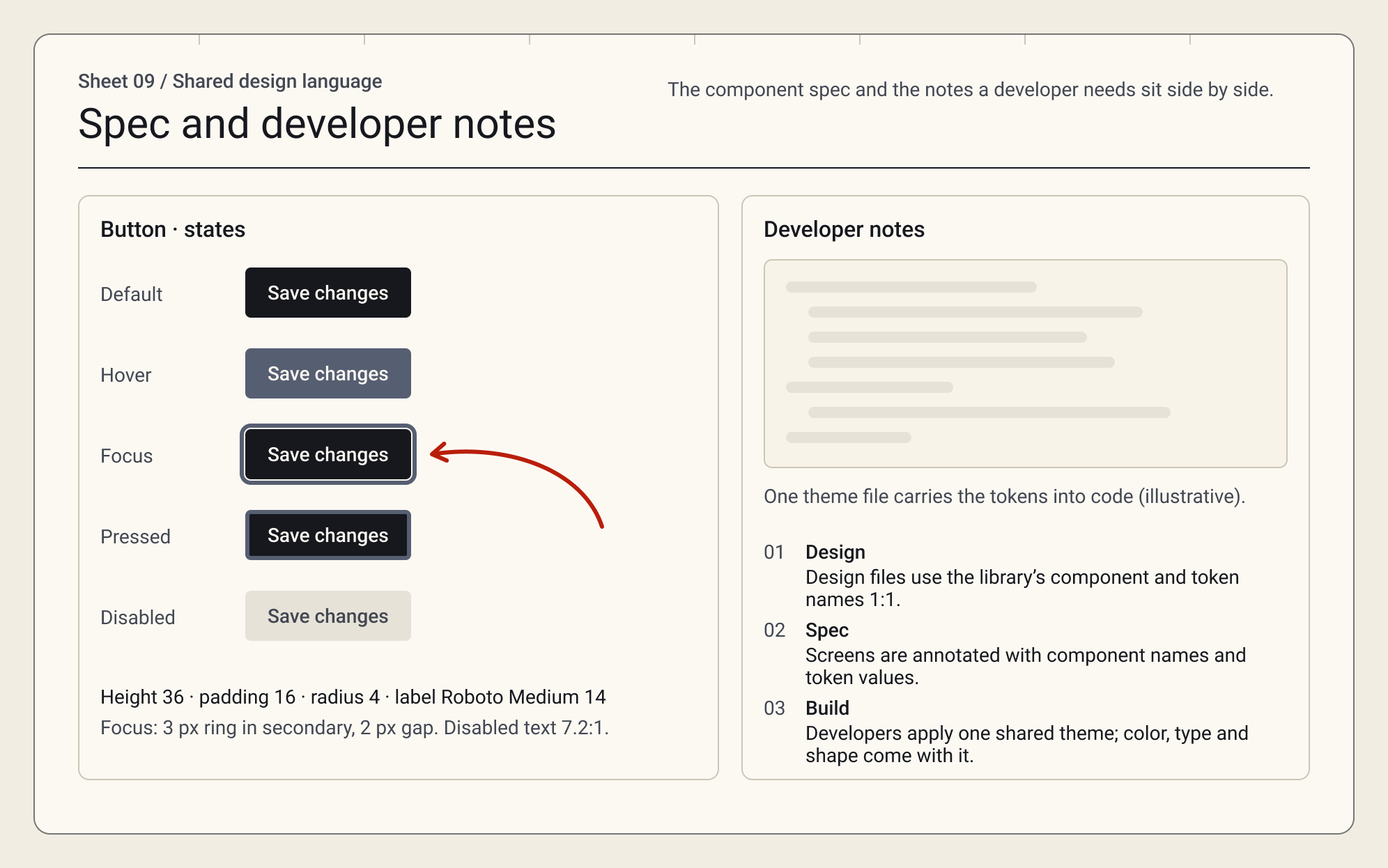Image resolution: width=1388 pixels, height=868 pixels.
Task: Click the 'Spec' step heading
Action: 827,630
